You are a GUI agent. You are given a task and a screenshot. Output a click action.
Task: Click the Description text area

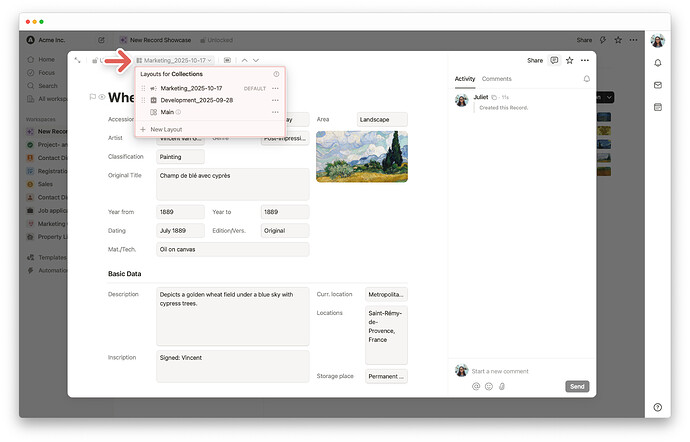(x=232, y=317)
